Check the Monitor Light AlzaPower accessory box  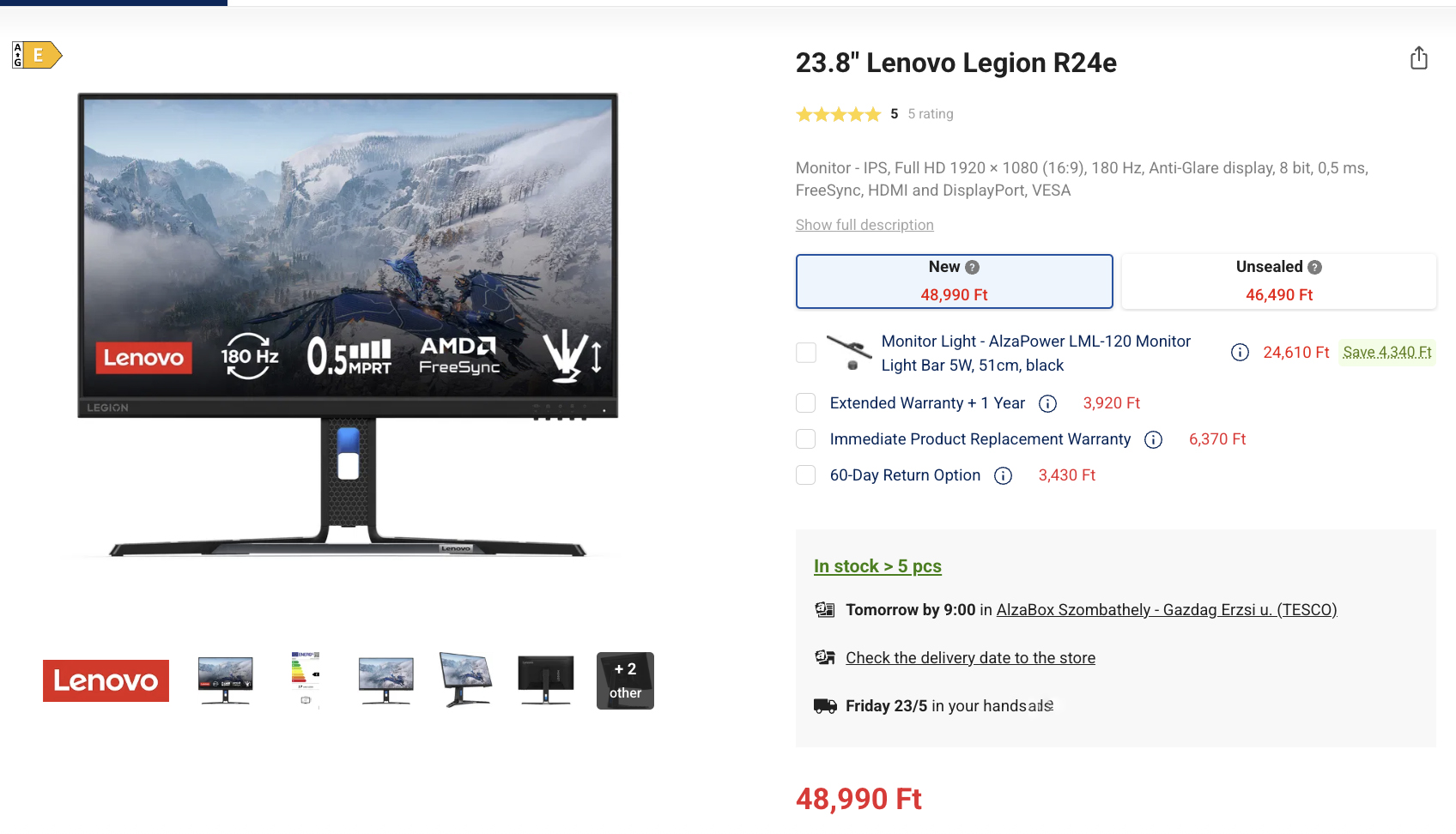(x=806, y=353)
